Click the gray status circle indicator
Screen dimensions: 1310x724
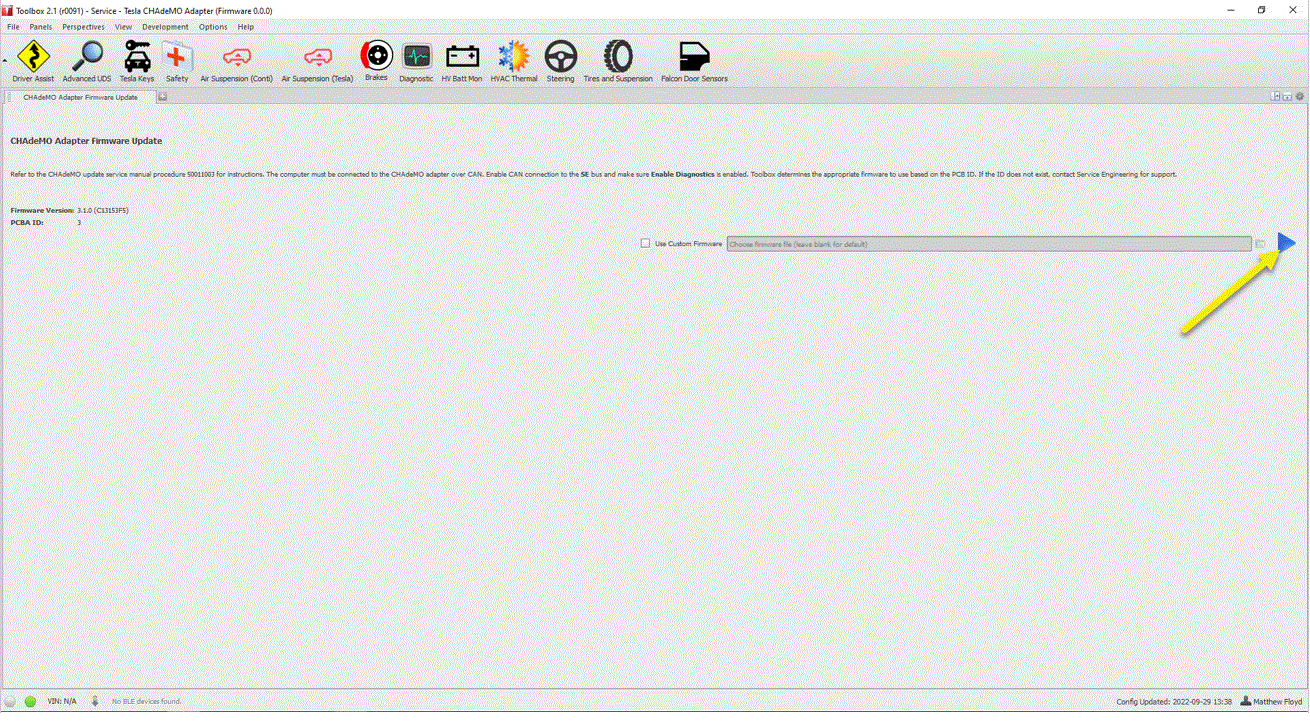[x=11, y=702]
